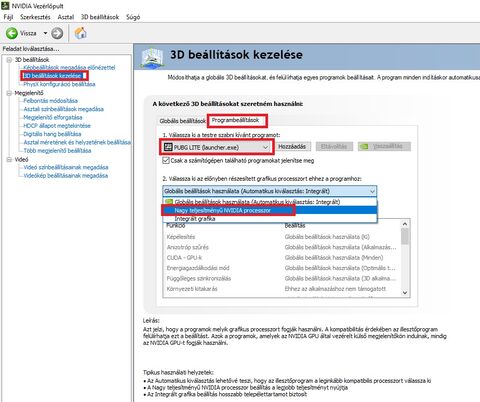
Task: Open the home icon in the toolbar
Action: [80, 33]
